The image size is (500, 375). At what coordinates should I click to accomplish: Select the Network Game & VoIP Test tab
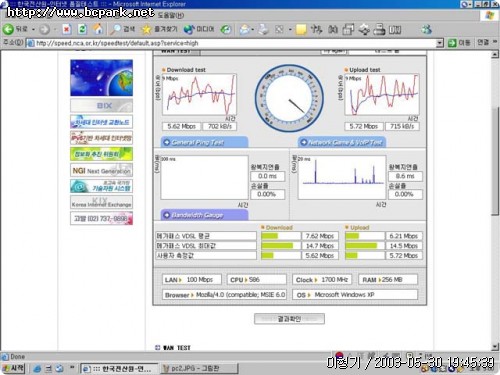pyautogui.click(x=342, y=142)
